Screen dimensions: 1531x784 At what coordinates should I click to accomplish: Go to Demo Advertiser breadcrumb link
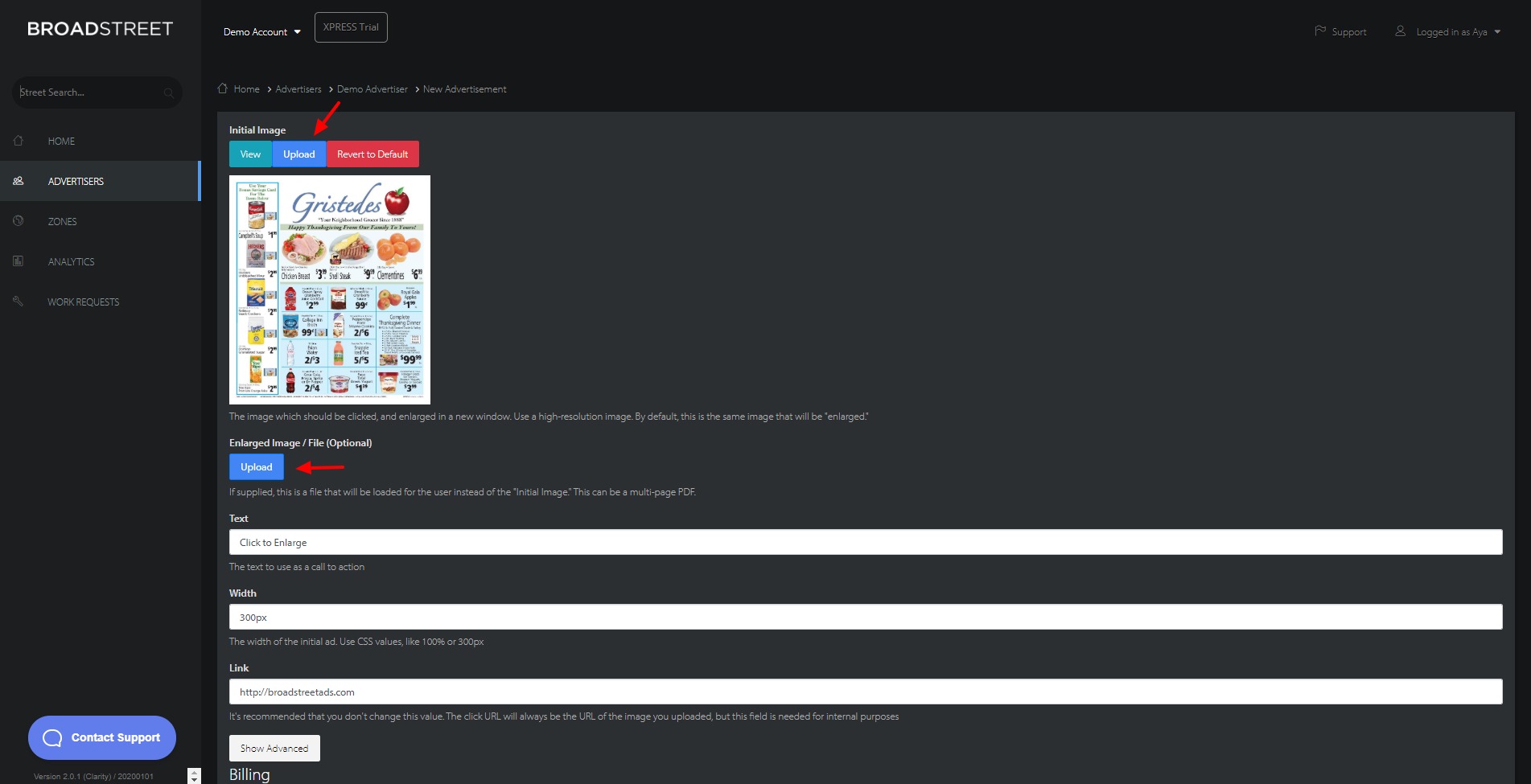click(372, 89)
